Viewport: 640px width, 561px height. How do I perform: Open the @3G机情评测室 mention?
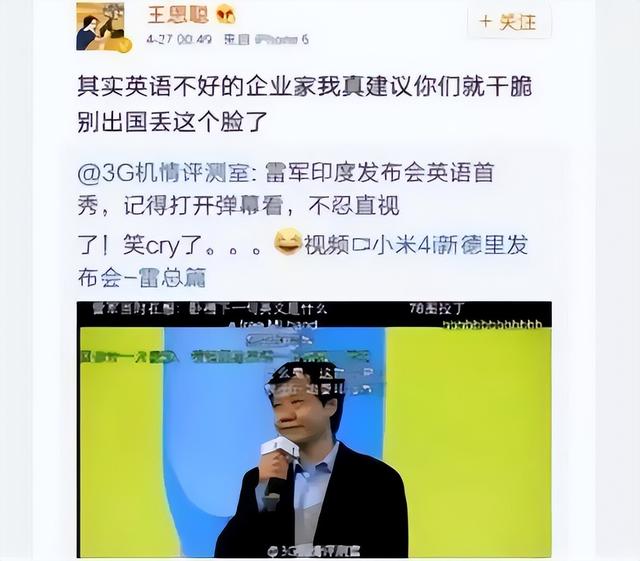pyautogui.click(x=163, y=173)
